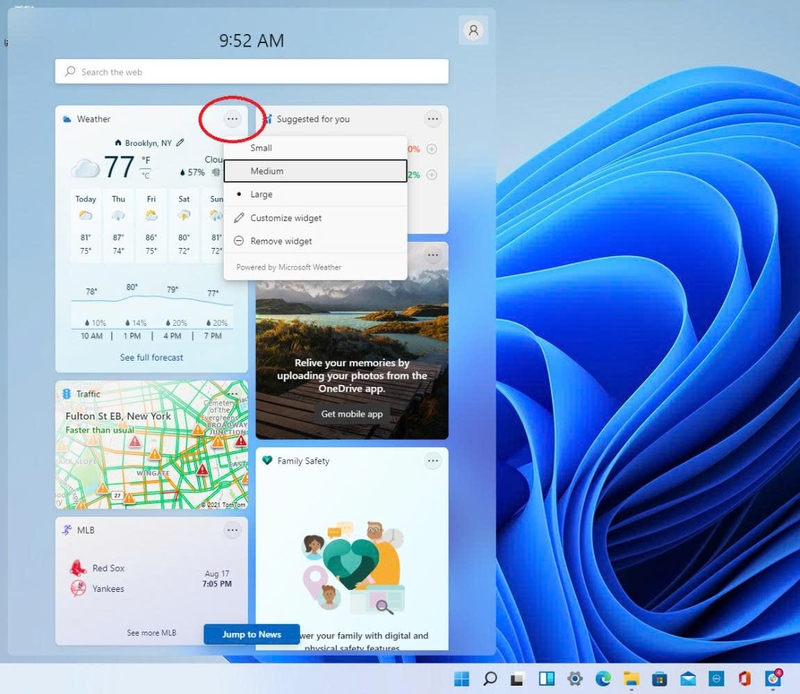Screen dimensions: 800x694
Task: Open the Suggested for you options menu
Action: (433, 118)
